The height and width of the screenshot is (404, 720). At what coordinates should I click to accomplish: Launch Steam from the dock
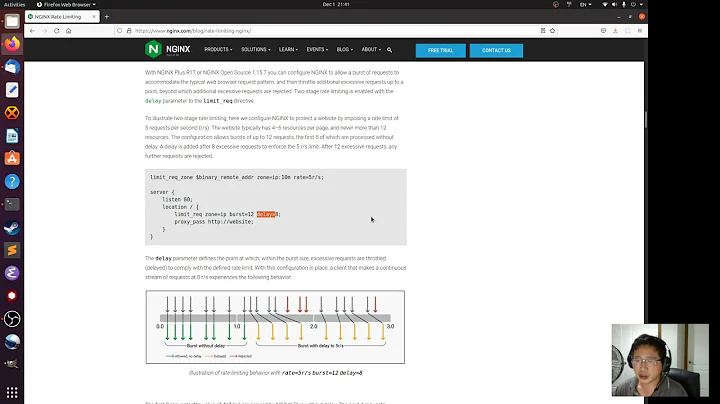(12, 227)
